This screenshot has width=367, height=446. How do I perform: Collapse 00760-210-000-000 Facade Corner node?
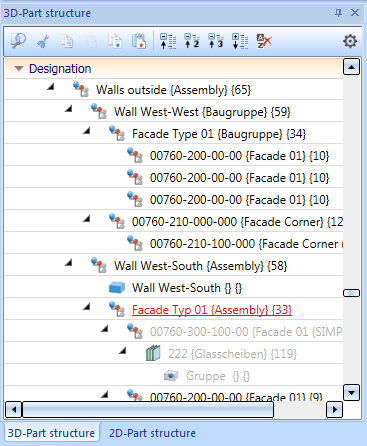tap(87, 219)
